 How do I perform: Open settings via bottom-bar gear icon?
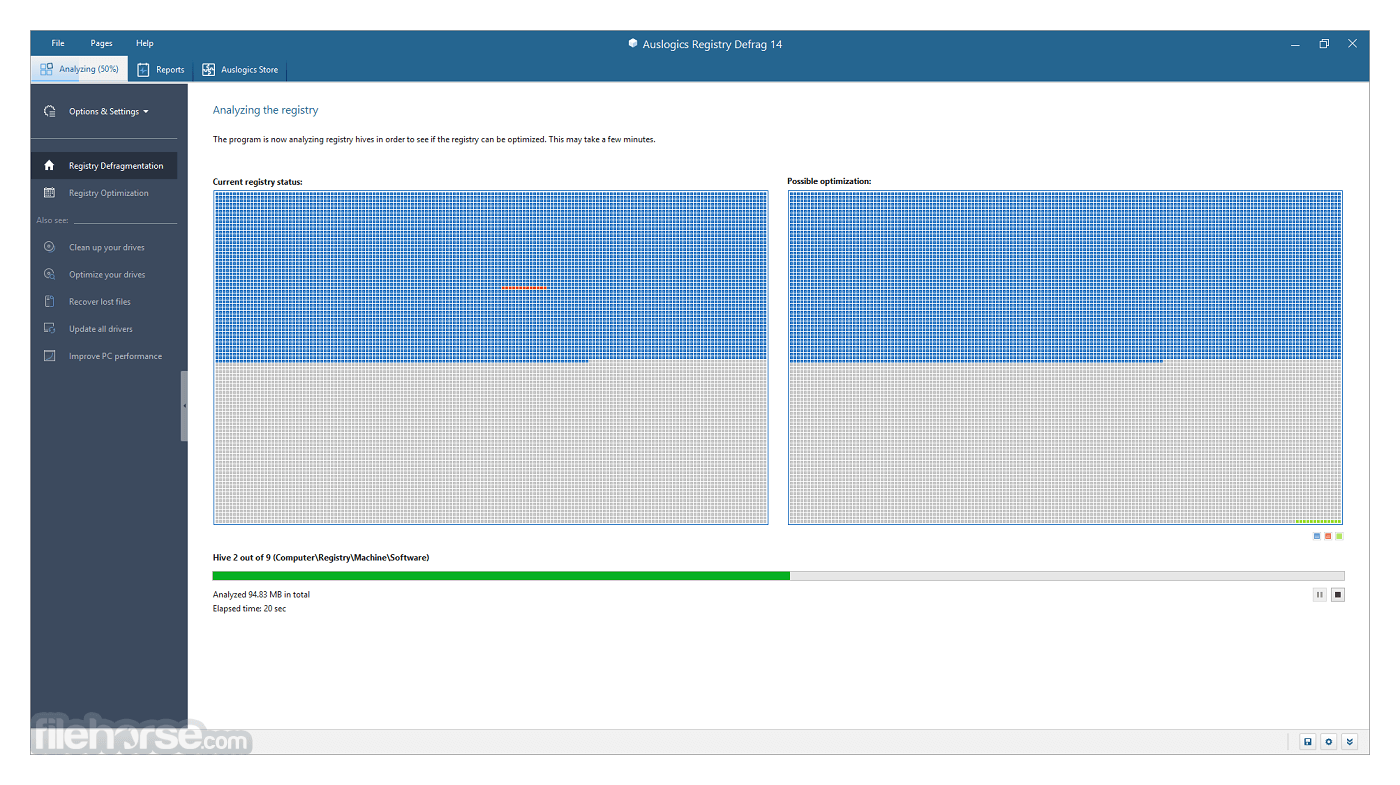pyautogui.click(x=1328, y=741)
